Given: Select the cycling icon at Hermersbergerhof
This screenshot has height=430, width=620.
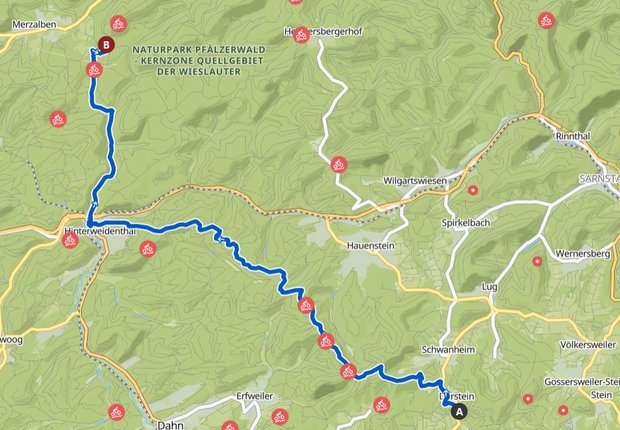Looking at the screenshot, I should click(301, 35).
